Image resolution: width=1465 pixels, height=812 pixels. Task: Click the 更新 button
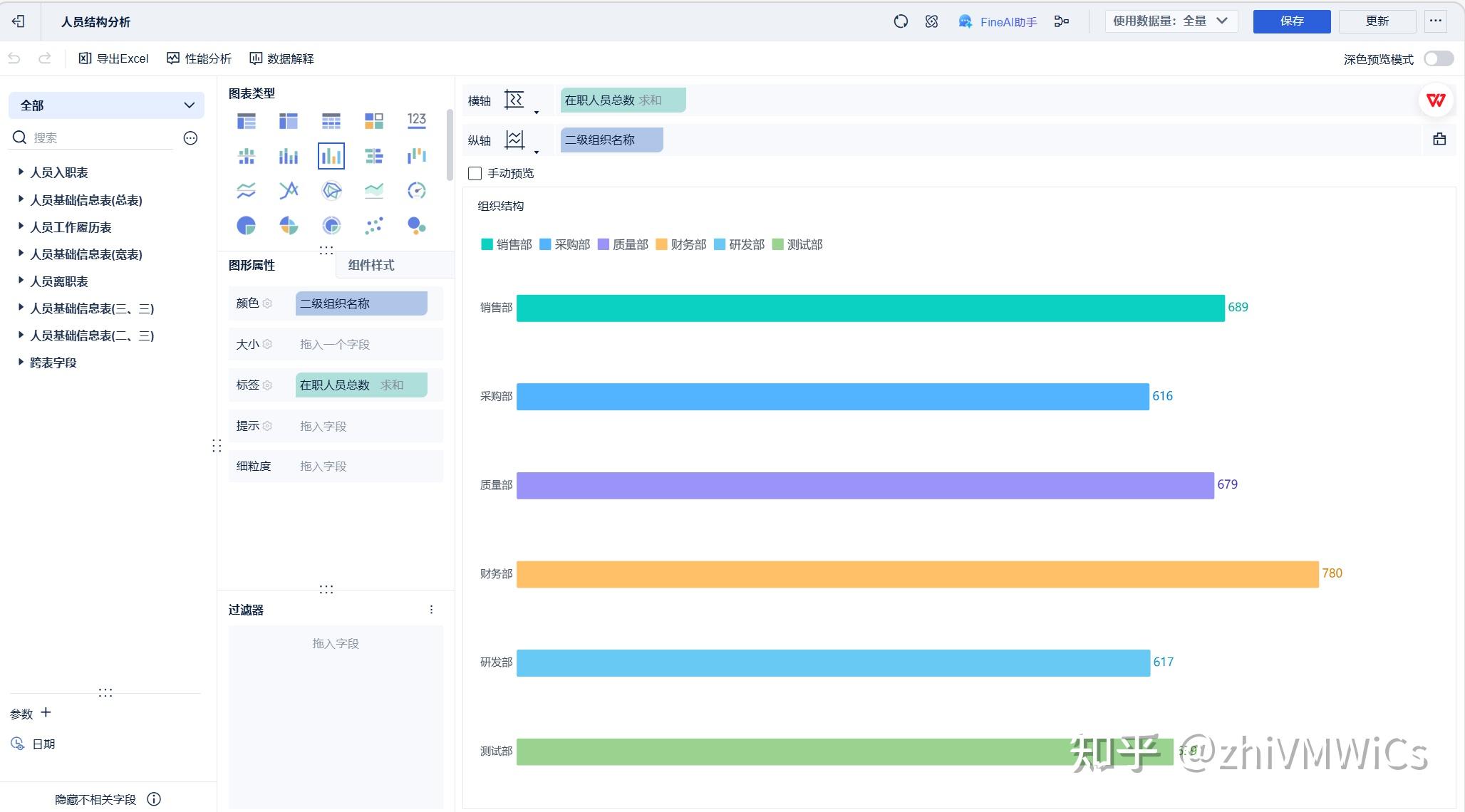click(1377, 21)
